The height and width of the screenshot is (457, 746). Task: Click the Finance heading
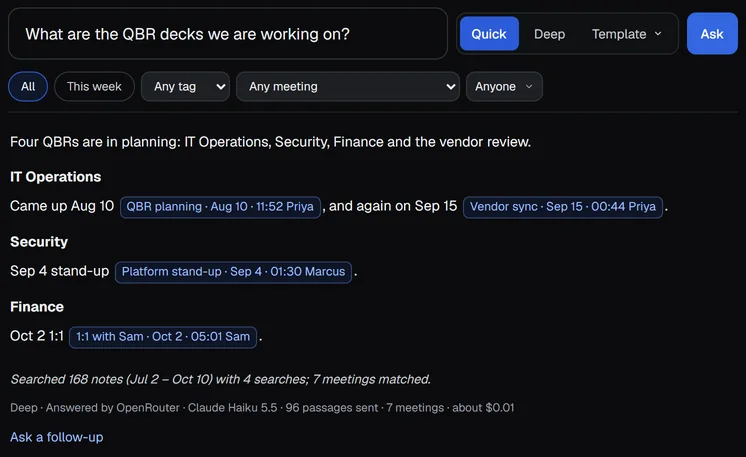(x=37, y=307)
